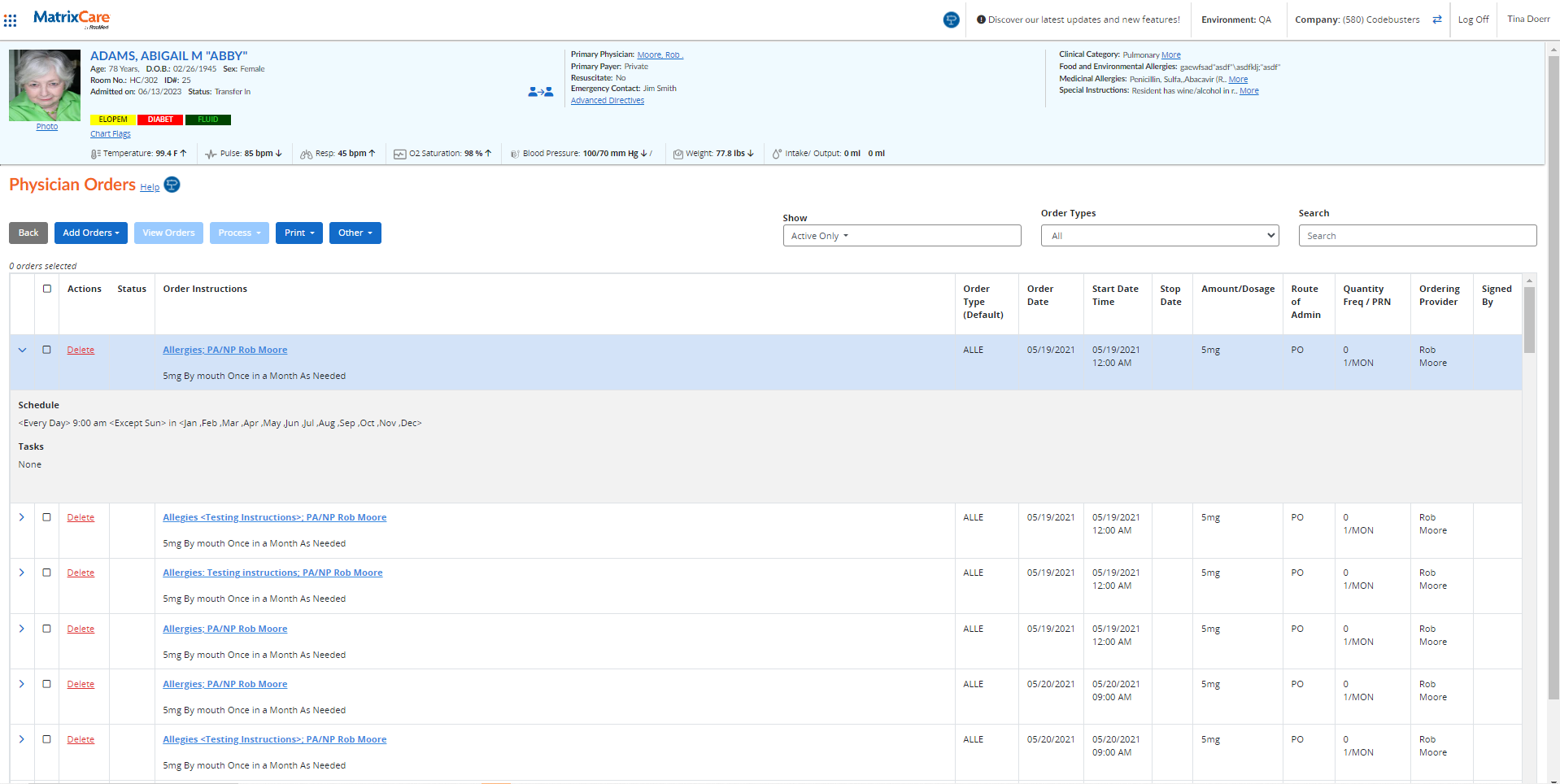Open the Chart Flags link
This screenshot has width=1560, height=784.
point(111,134)
